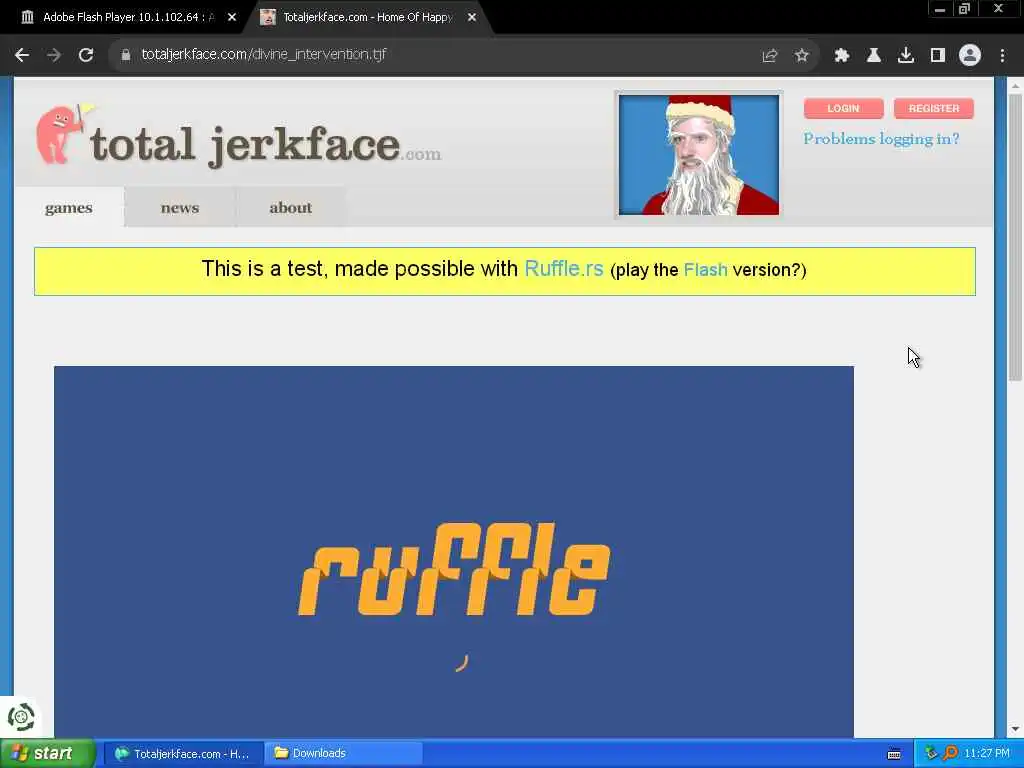The height and width of the screenshot is (768, 1024).
Task: Click the Chrome Labs flask icon
Action: pyautogui.click(x=874, y=56)
